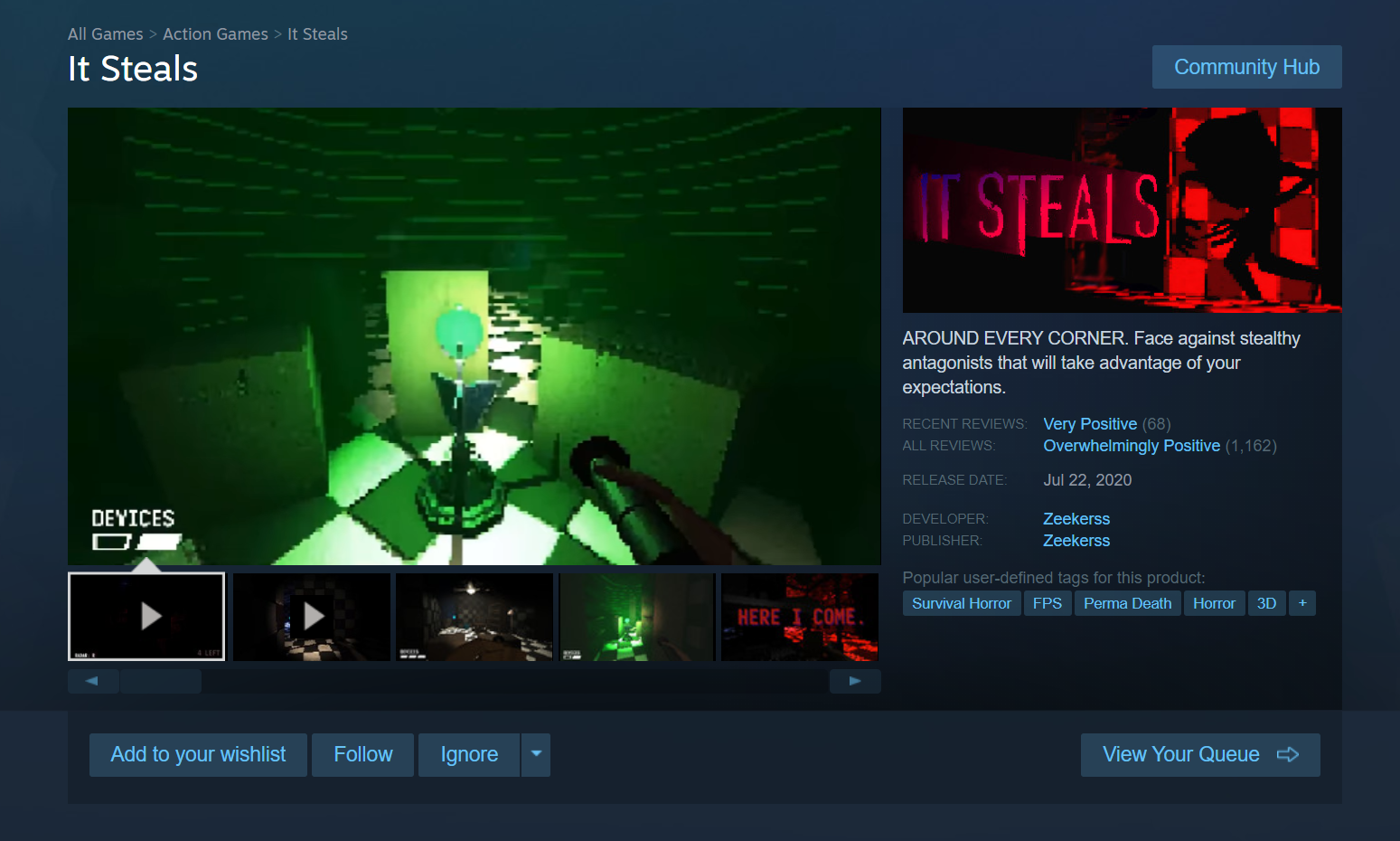1400x841 pixels.
Task: Select the 'HERE I COME' screenshot thumbnail
Action: 800,617
